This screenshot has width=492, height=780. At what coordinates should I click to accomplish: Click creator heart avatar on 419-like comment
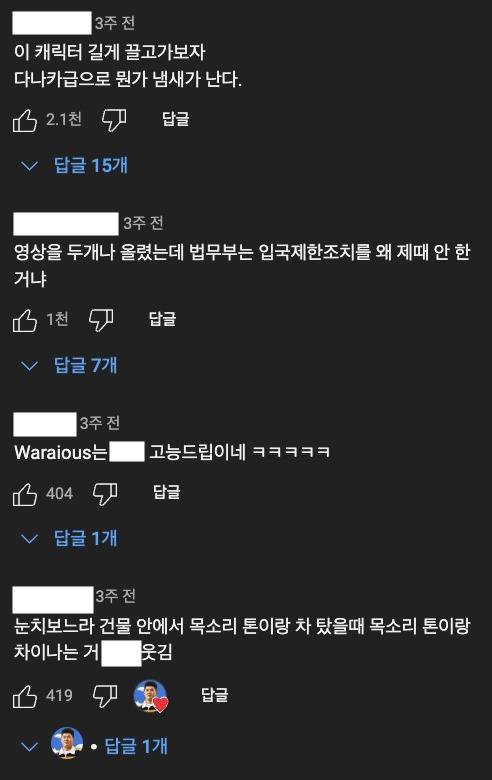pos(151,695)
